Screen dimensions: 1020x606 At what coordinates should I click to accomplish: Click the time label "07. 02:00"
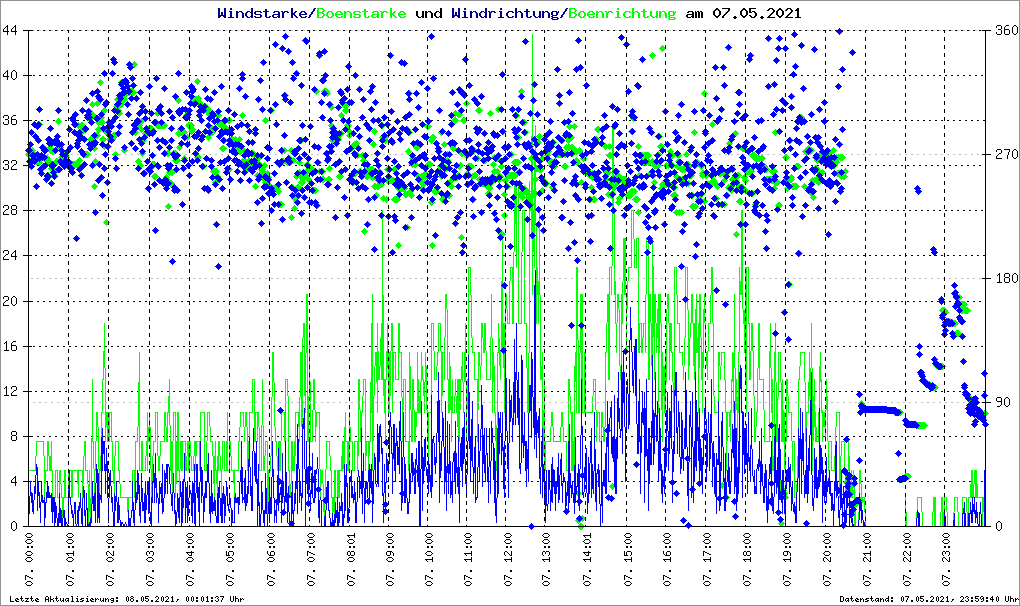[x=109, y=560]
